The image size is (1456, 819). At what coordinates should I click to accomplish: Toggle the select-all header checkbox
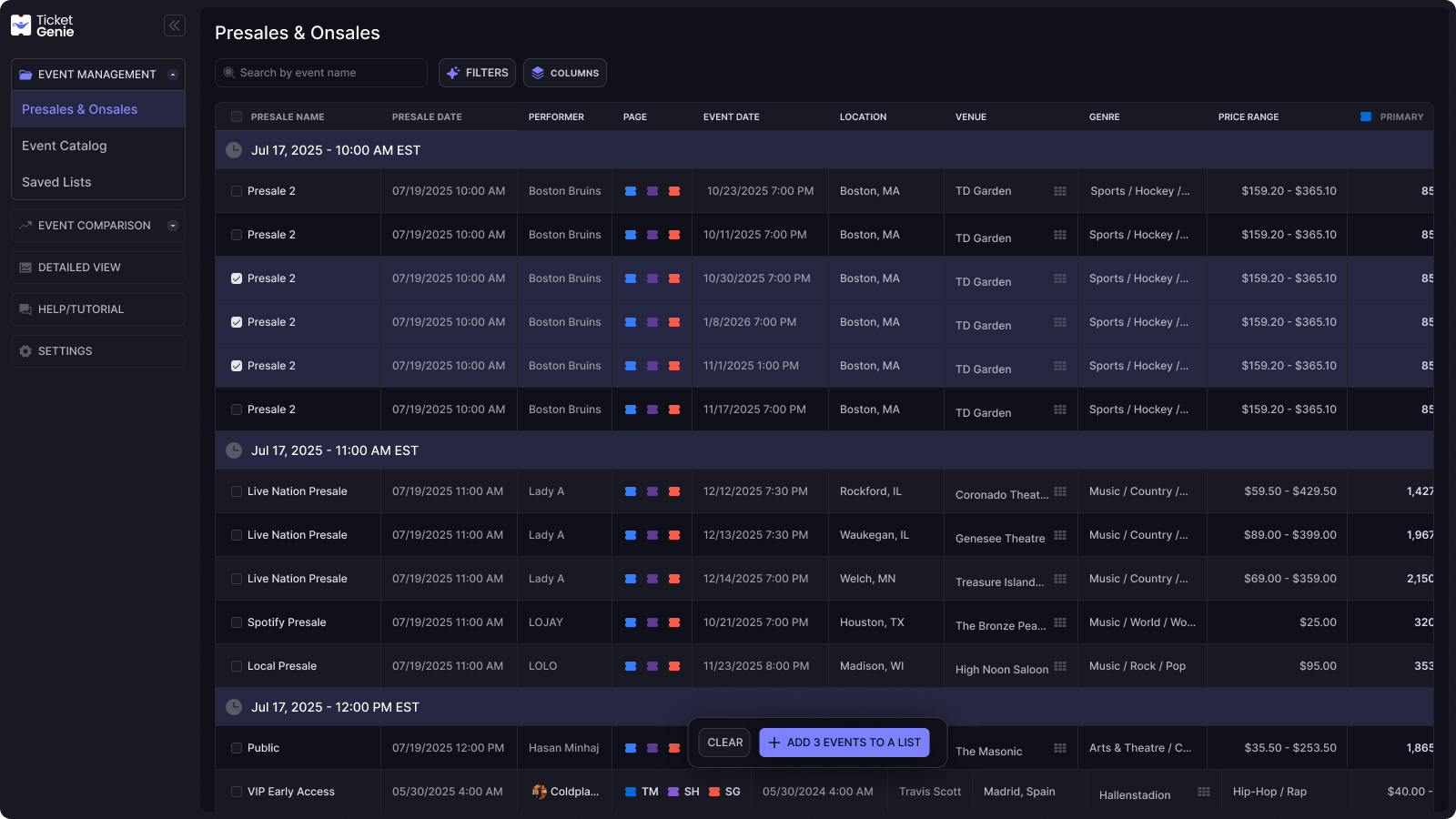pyautogui.click(x=237, y=116)
